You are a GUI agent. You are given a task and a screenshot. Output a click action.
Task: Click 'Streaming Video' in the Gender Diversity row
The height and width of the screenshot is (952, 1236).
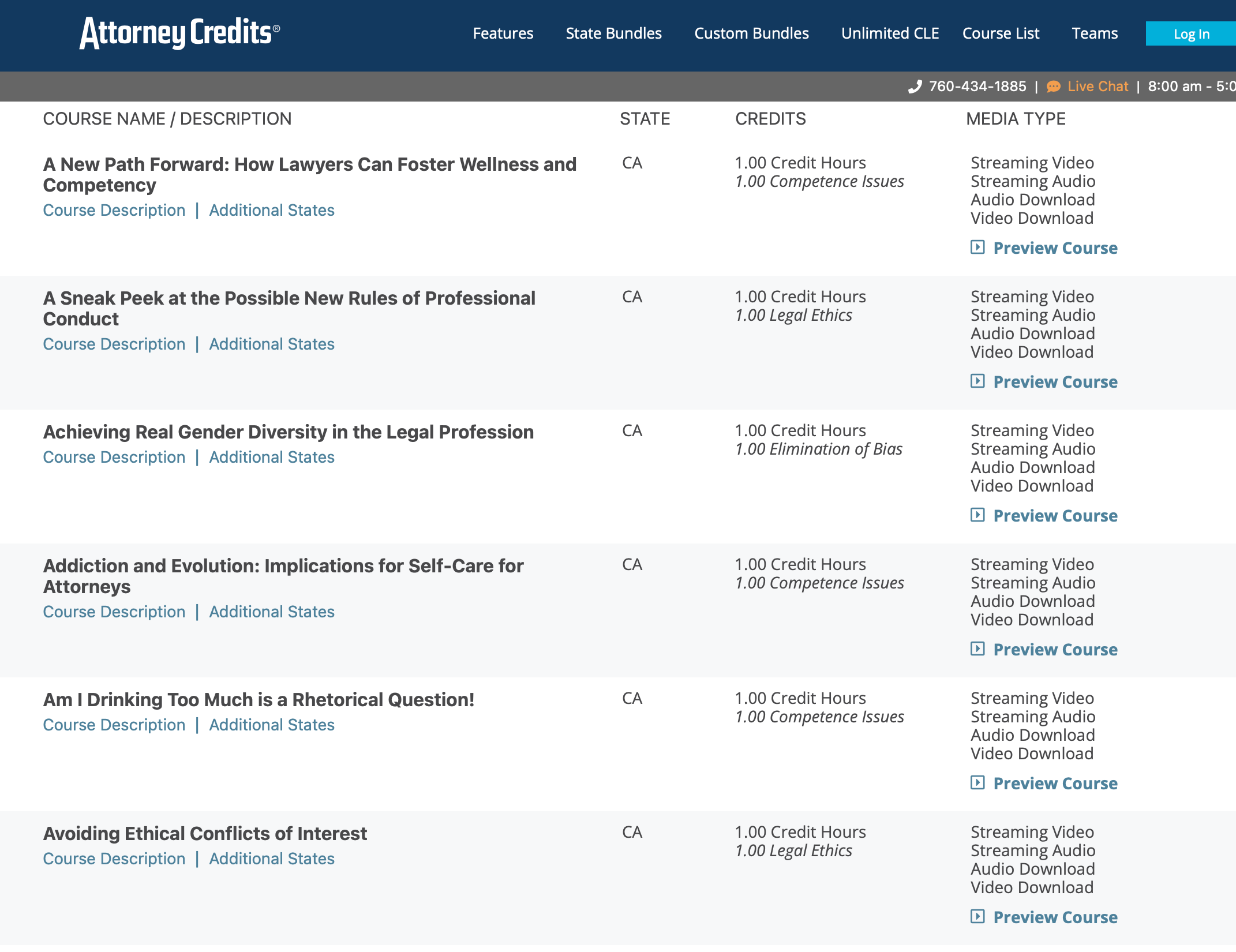point(1032,431)
